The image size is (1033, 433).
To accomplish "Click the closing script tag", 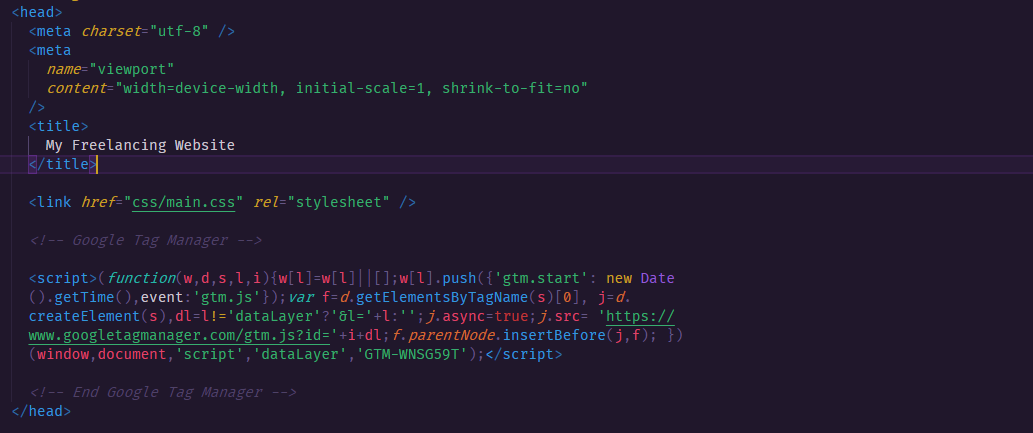I will tap(524, 355).
